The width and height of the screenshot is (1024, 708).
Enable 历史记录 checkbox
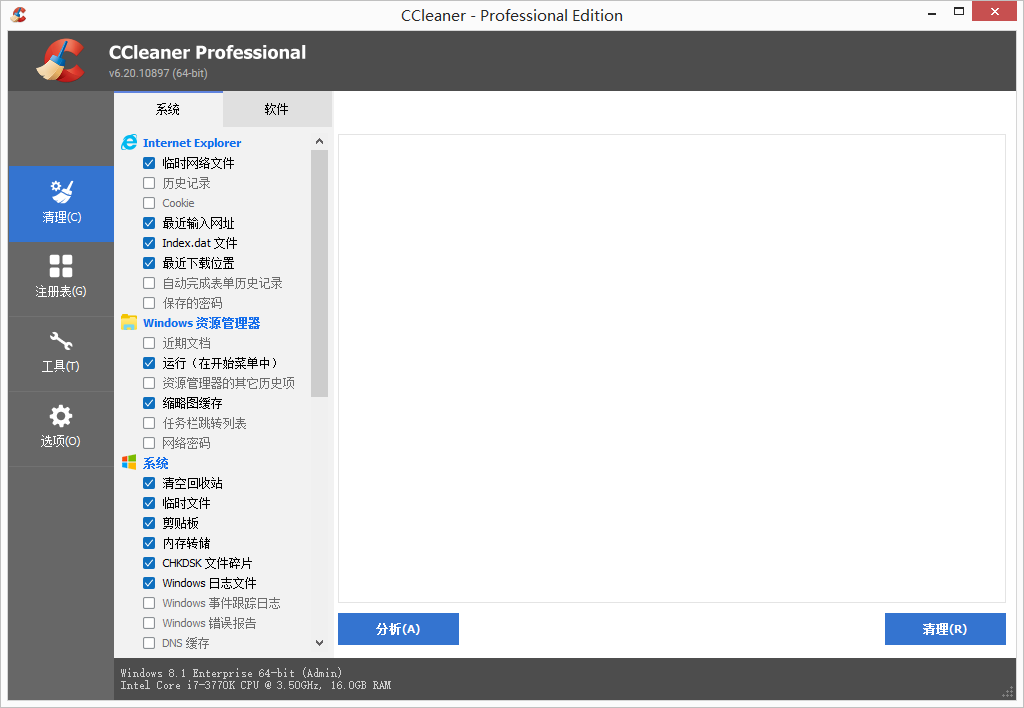[149, 183]
